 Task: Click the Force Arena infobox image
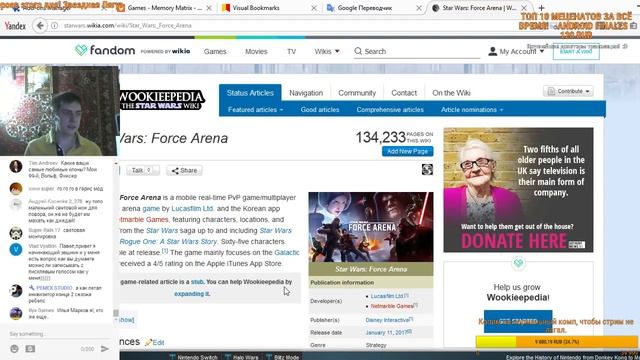371,227
